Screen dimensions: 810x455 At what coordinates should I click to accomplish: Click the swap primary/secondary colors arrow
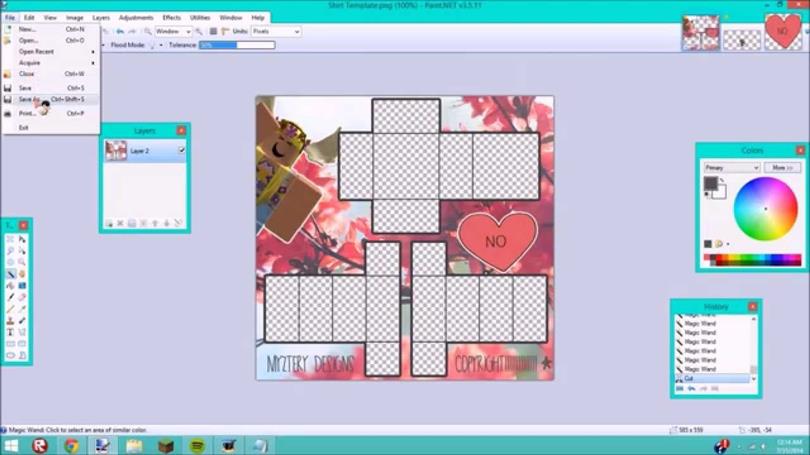(x=722, y=180)
